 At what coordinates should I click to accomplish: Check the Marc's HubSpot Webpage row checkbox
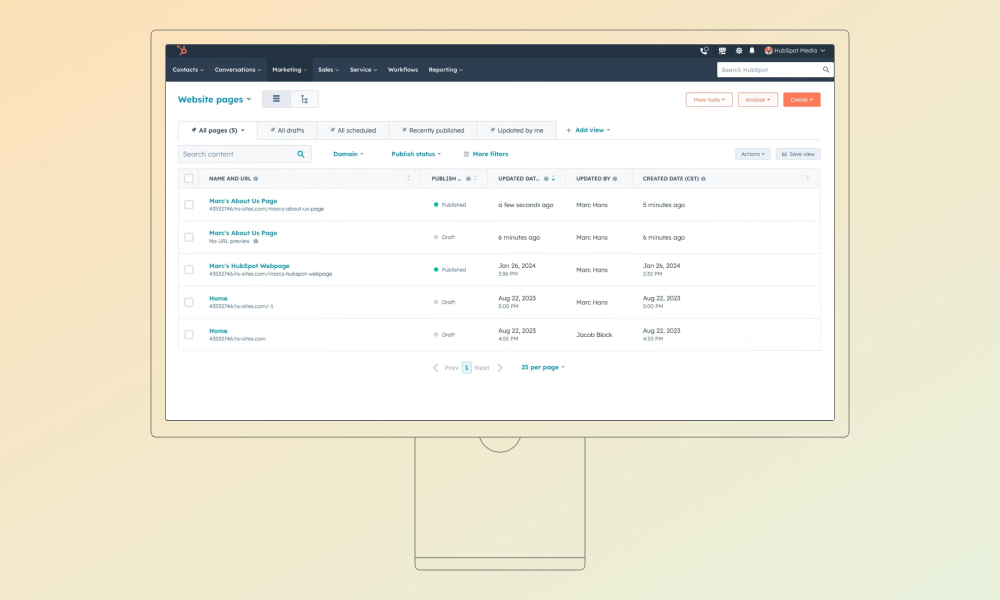[x=188, y=269]
